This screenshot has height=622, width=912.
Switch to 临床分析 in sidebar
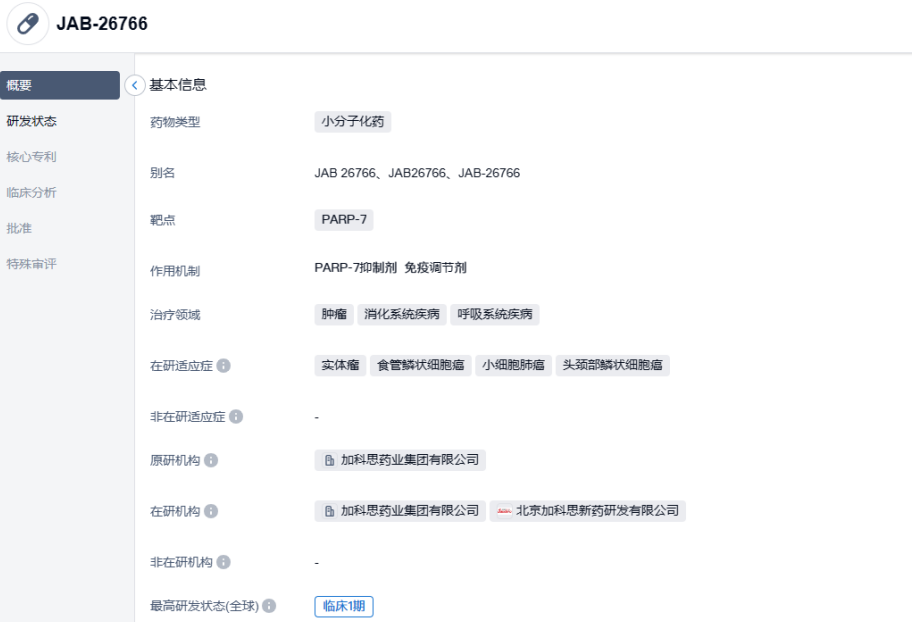(32, 192)
